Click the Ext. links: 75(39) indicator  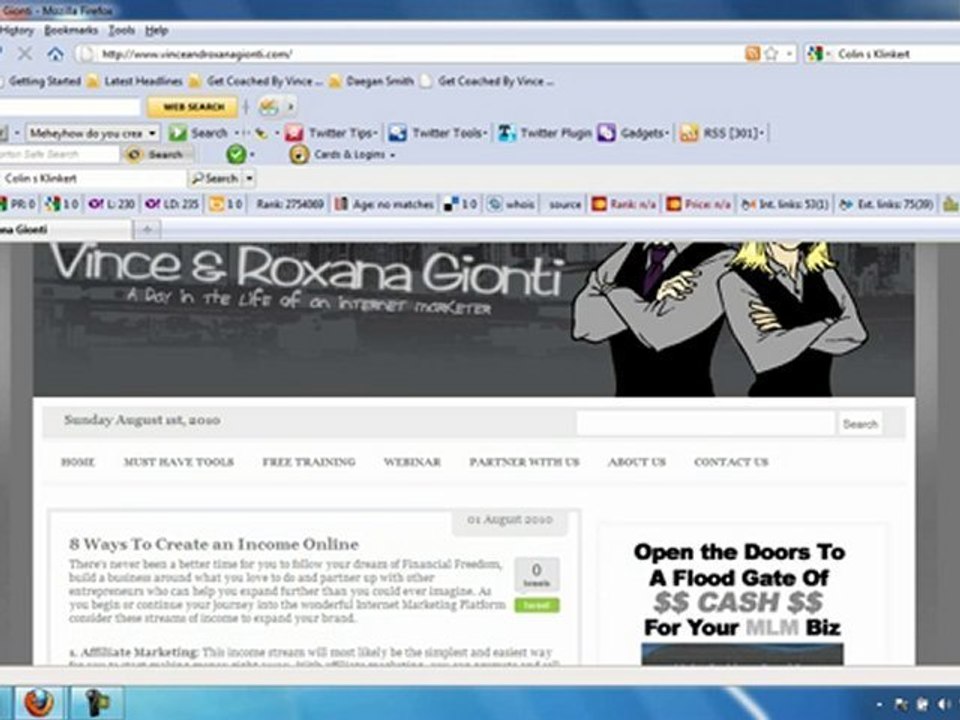[x=887, y=204]
